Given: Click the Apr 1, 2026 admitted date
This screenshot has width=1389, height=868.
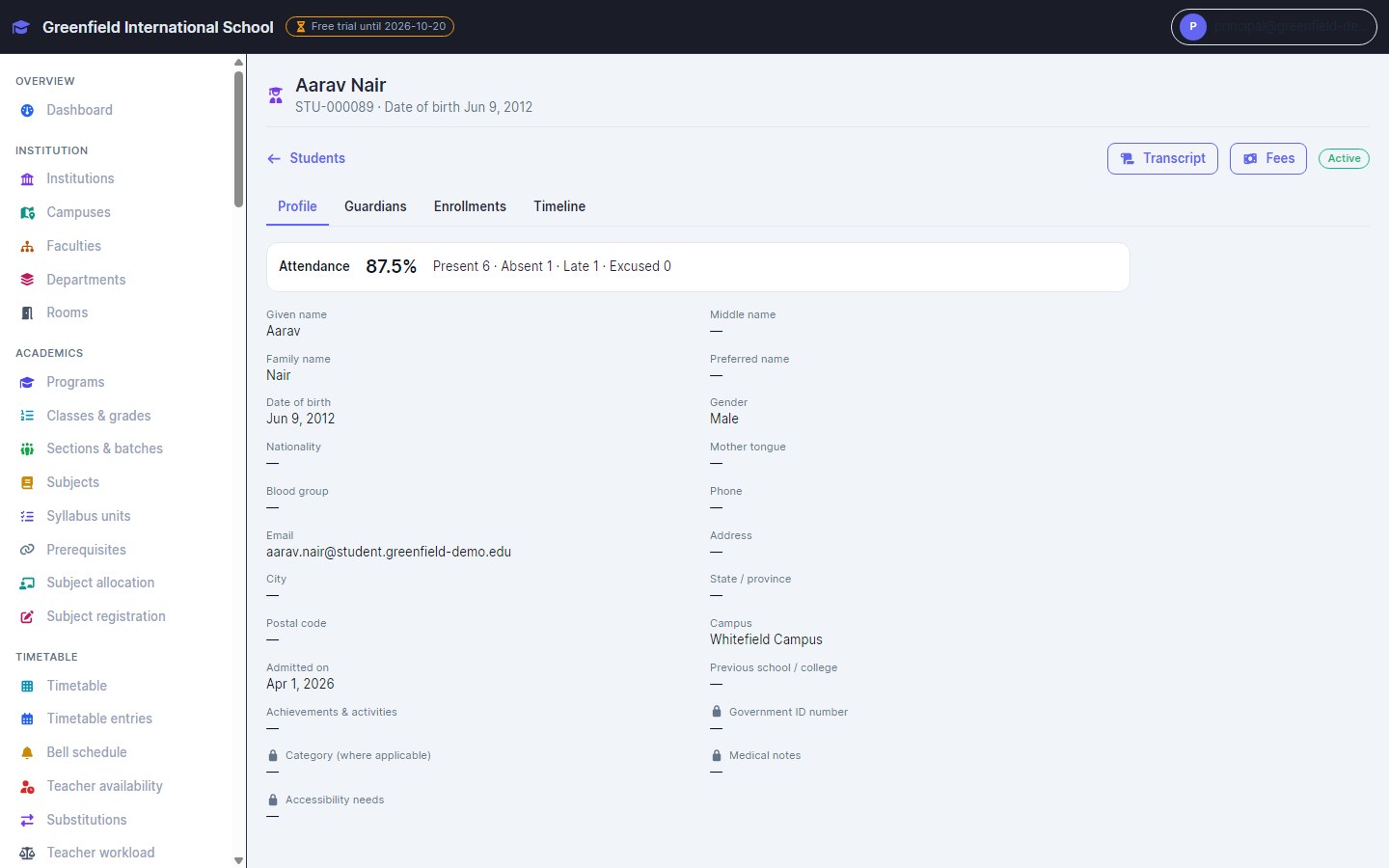Looking at the screenshot, I should tap(300, 684).
